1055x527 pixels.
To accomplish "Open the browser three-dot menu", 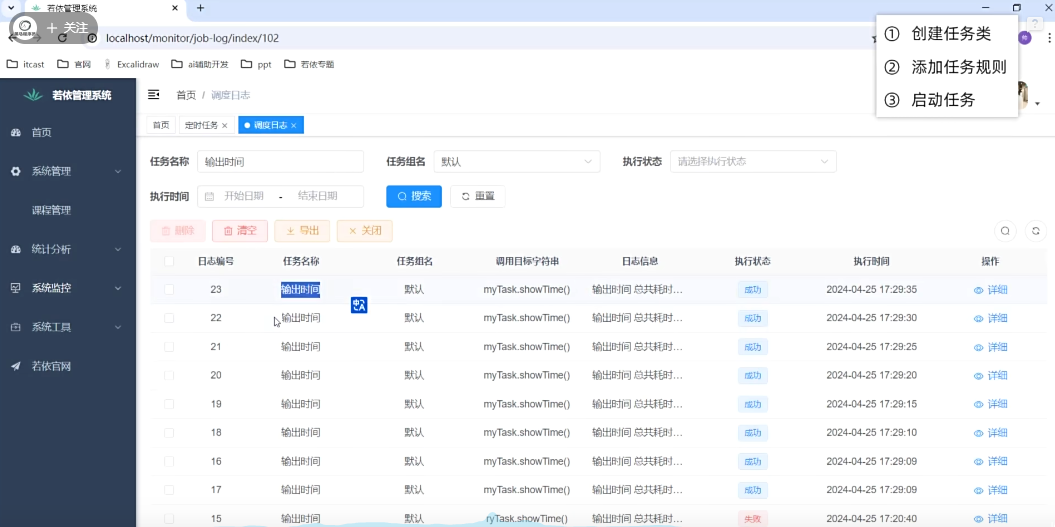I will click(1049, 39).
